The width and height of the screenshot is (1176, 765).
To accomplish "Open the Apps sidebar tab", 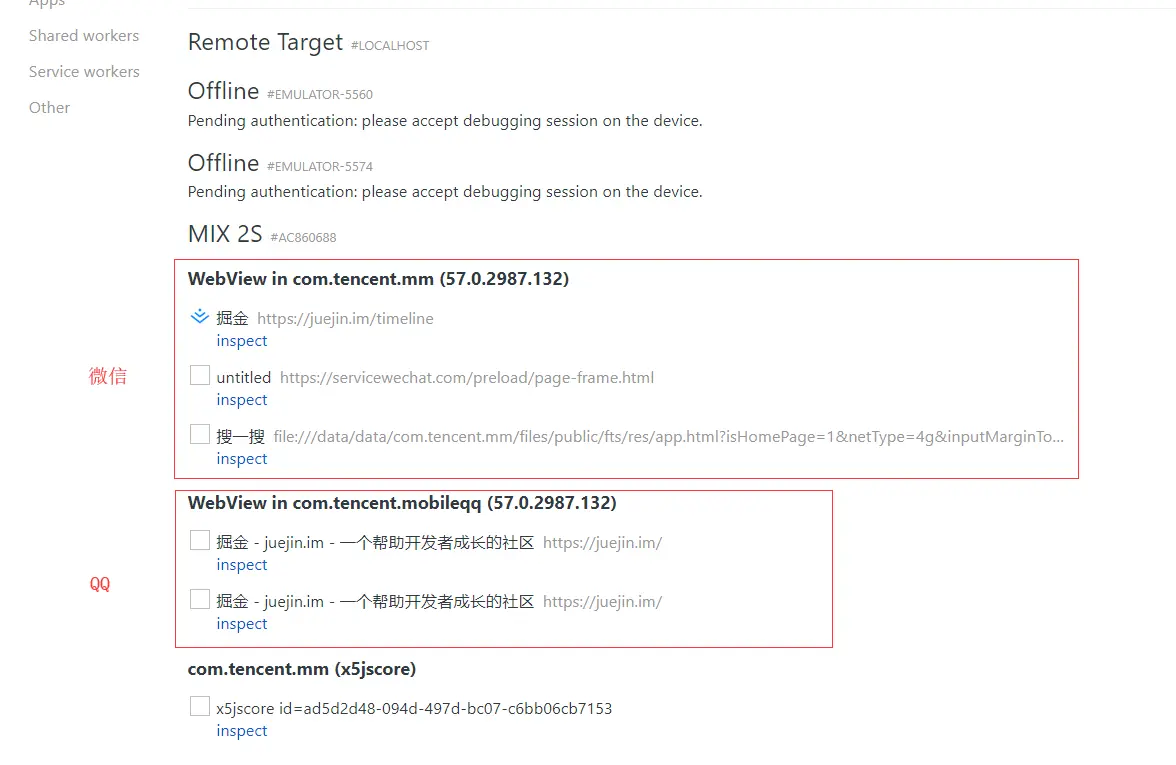I will click(x=46, y=4).
